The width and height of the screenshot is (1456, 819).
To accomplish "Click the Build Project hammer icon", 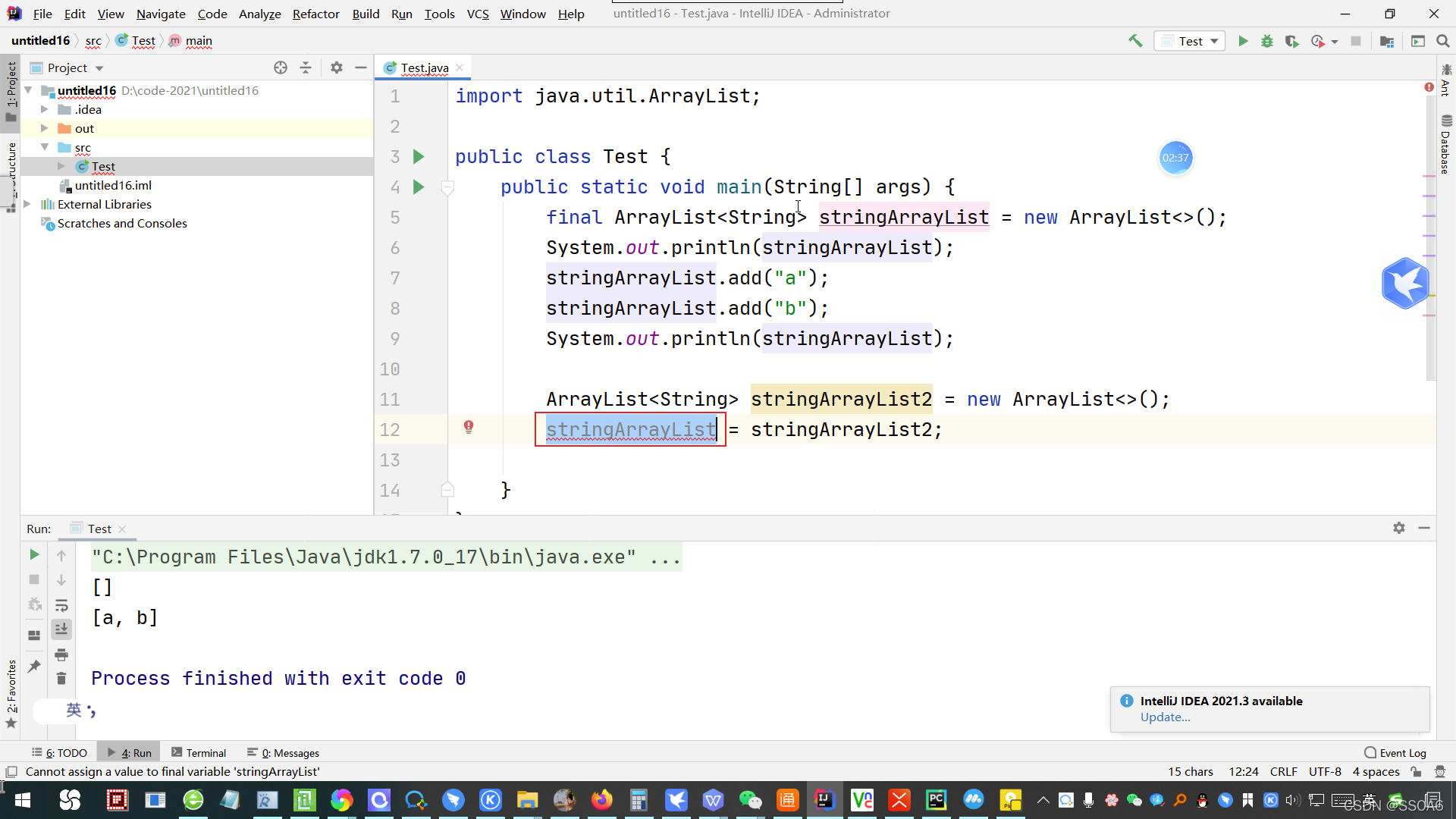I will (1135, 41).
